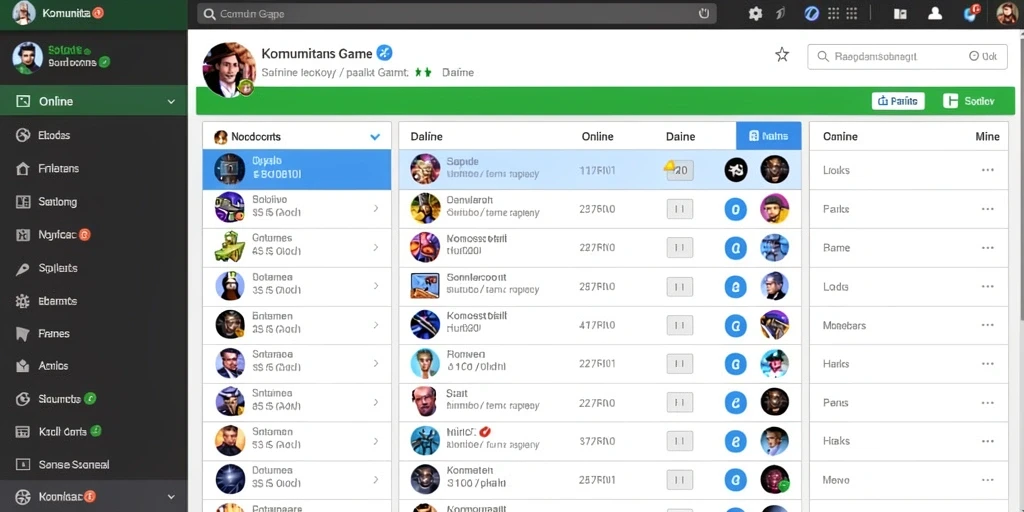Click the Parite button on green bar
The image size is (1024, 512).
click(898, 101)
